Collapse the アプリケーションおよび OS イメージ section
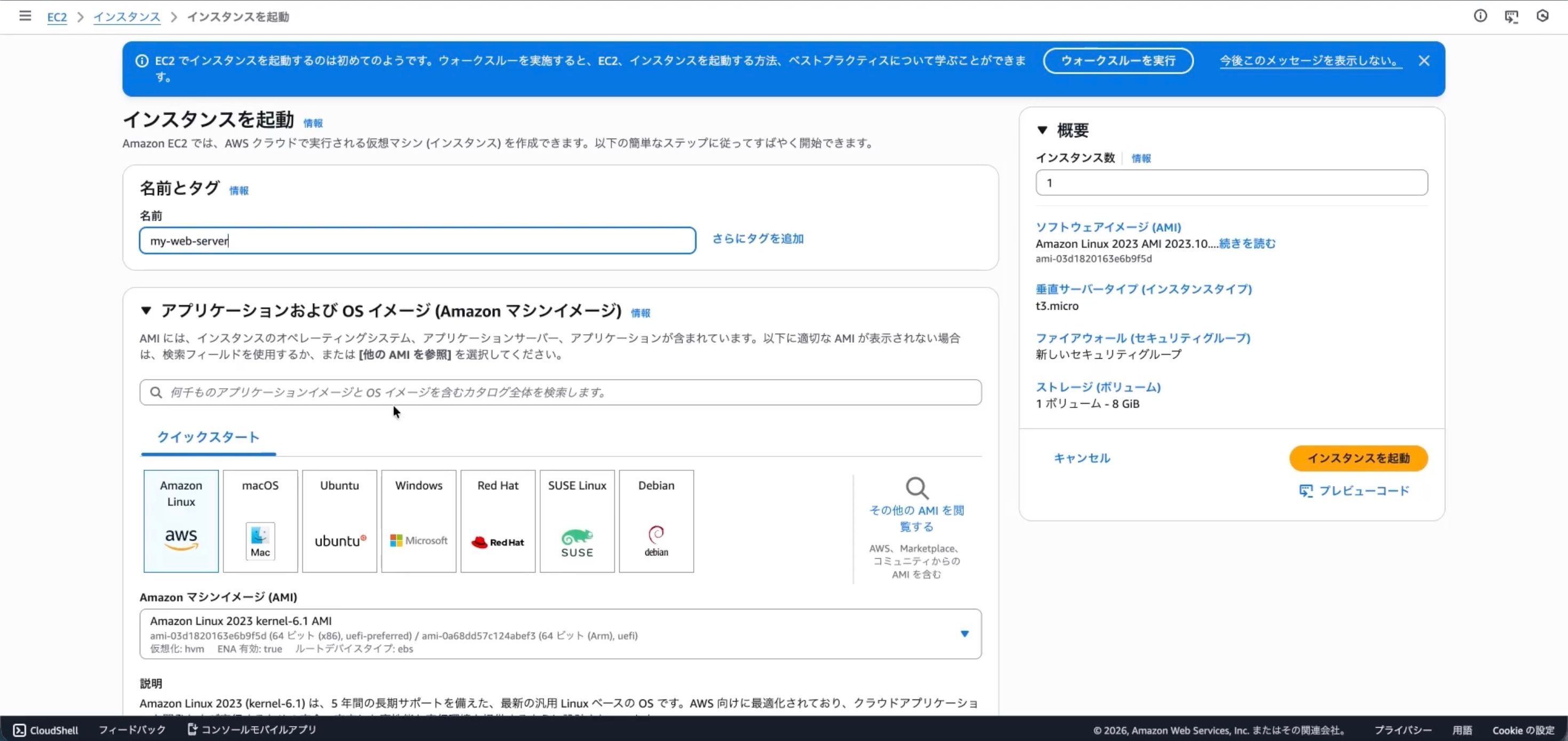 tap(146, 311)
